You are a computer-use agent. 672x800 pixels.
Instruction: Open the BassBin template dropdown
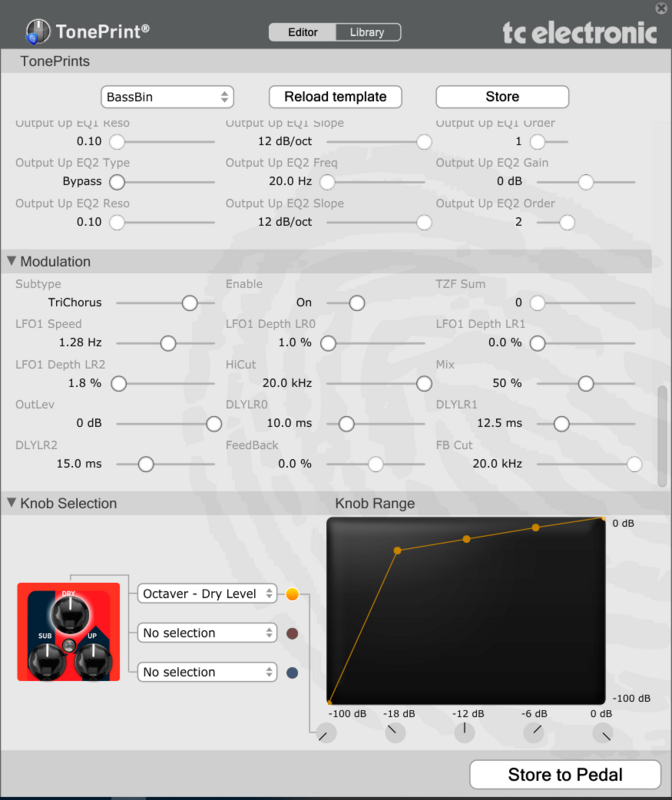point(167,97)
